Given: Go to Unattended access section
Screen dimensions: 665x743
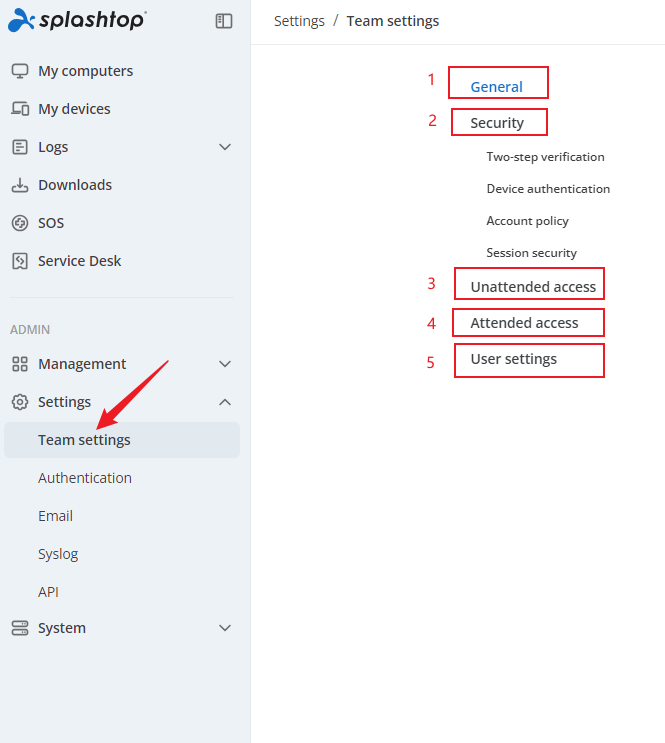Looking at the screenshot, I should (533, 287).
